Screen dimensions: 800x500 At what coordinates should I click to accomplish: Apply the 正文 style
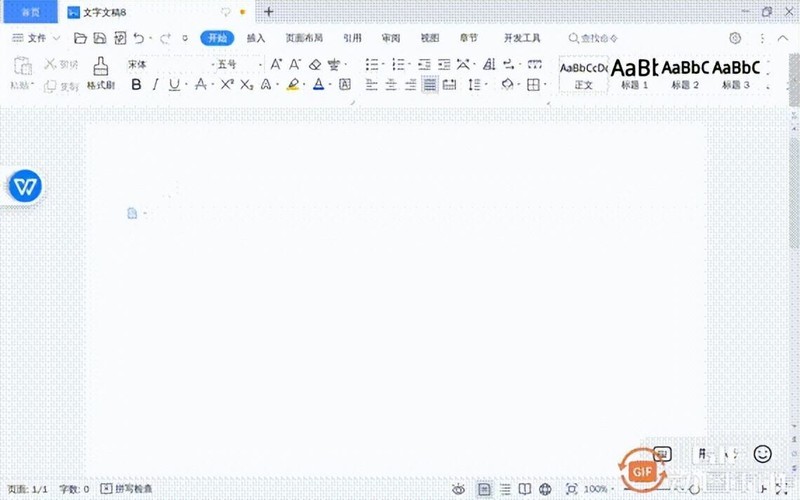click(584, 74)
